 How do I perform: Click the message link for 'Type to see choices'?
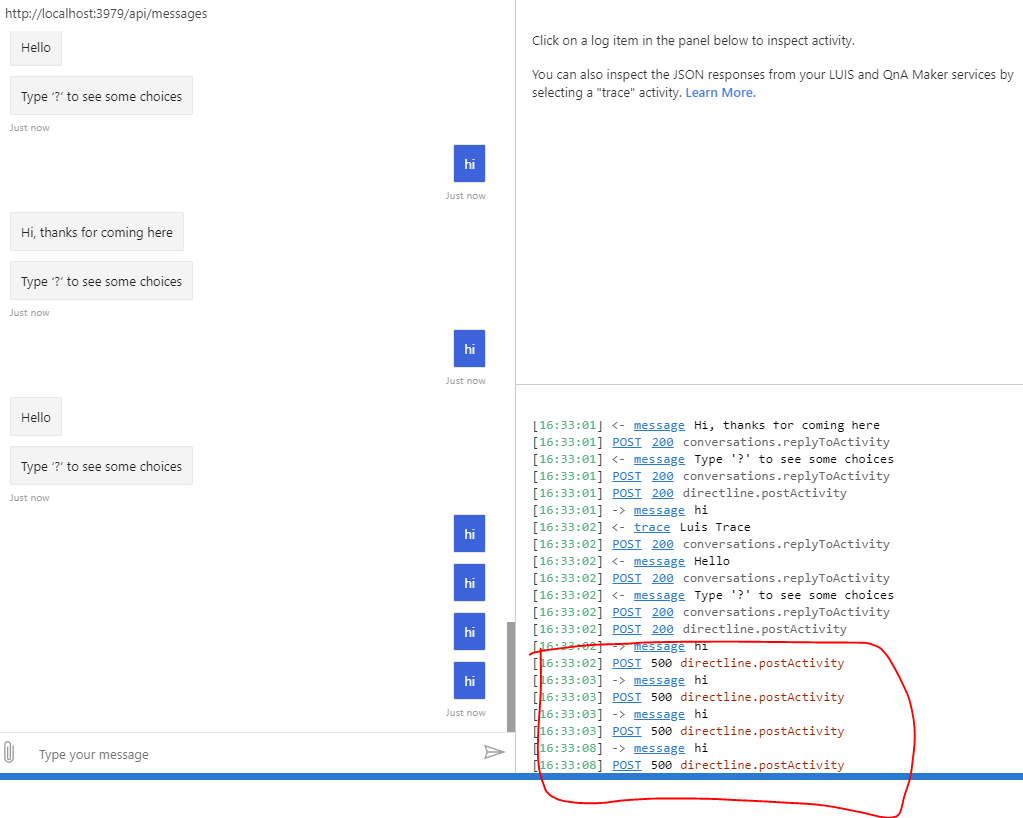659,458
